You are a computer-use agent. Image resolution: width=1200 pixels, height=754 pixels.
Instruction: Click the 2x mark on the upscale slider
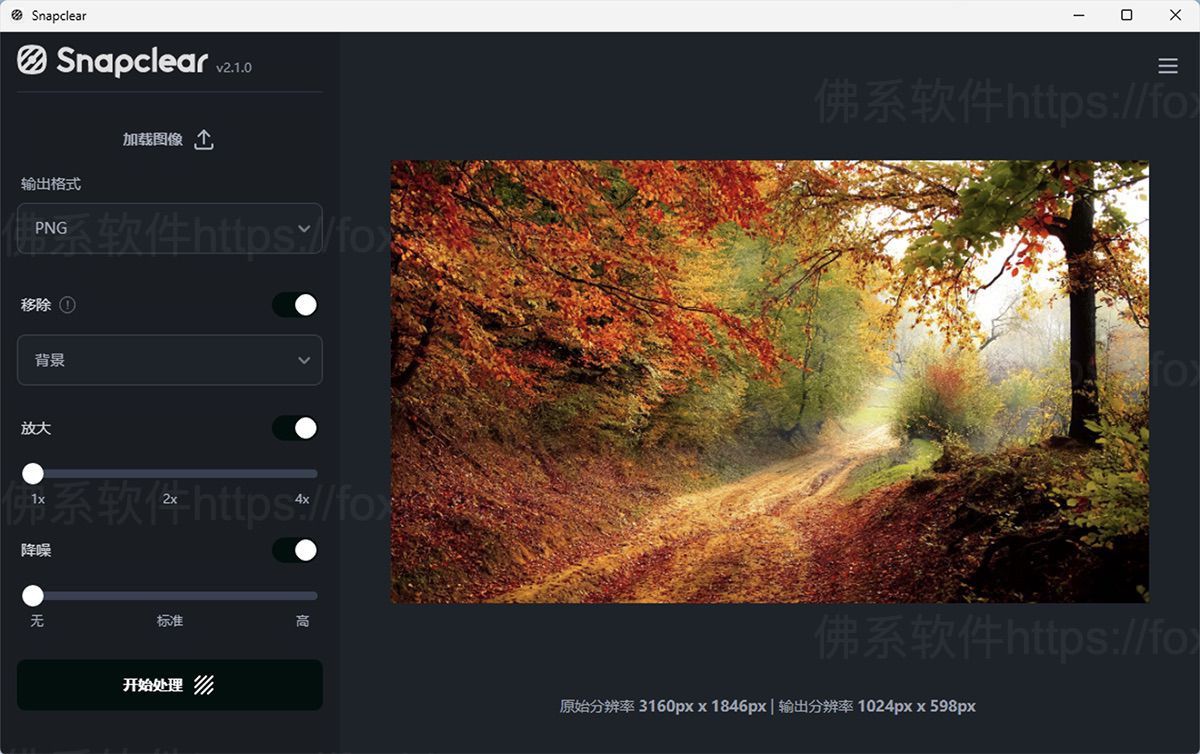[x=168, y=497]
